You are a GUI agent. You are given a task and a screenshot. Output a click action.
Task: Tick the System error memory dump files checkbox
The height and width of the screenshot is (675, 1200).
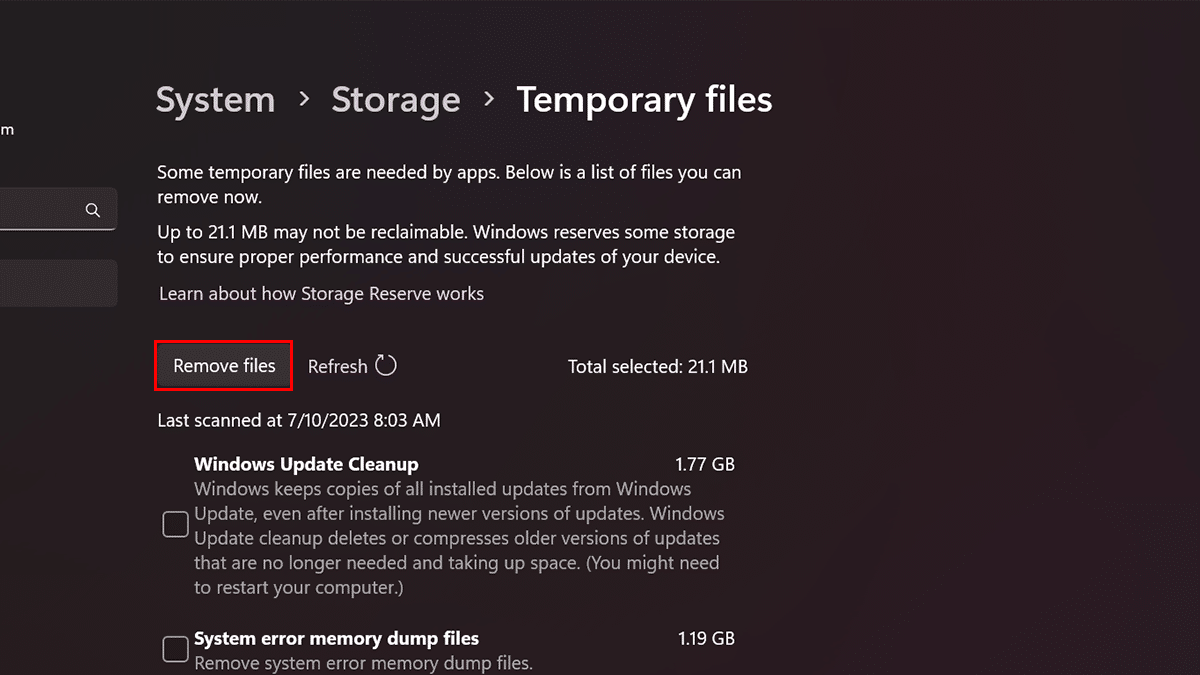click(x=175, y=649)
